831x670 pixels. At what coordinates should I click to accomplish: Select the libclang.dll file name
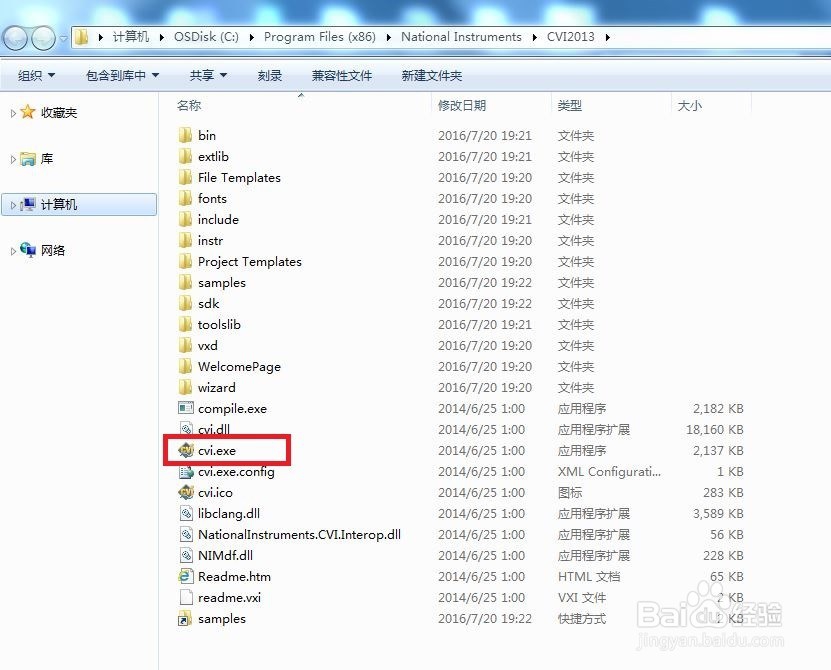coord(228,513)
